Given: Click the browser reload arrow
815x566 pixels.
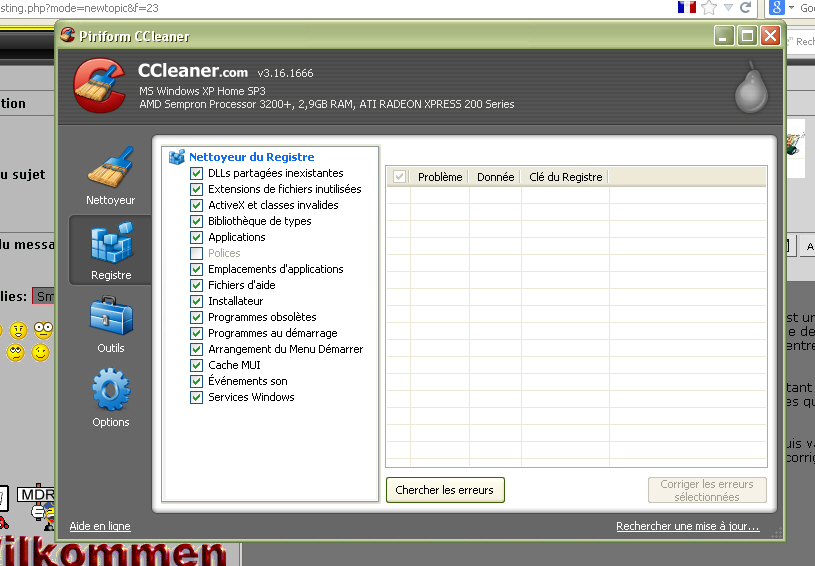Looking at the screenshot, I should coord(745,7).
